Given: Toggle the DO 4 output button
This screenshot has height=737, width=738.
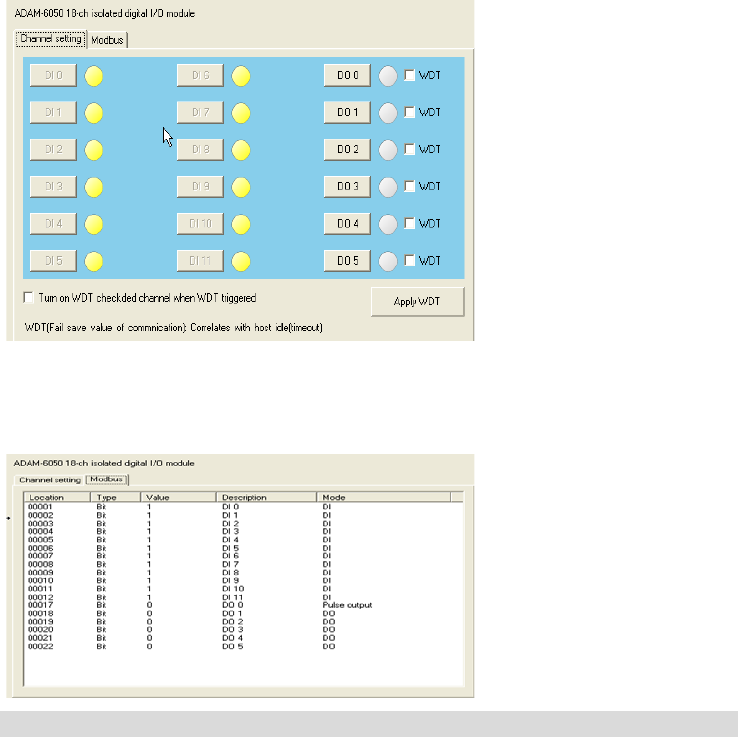Looking at the screenshot, I should click(347, 223).
